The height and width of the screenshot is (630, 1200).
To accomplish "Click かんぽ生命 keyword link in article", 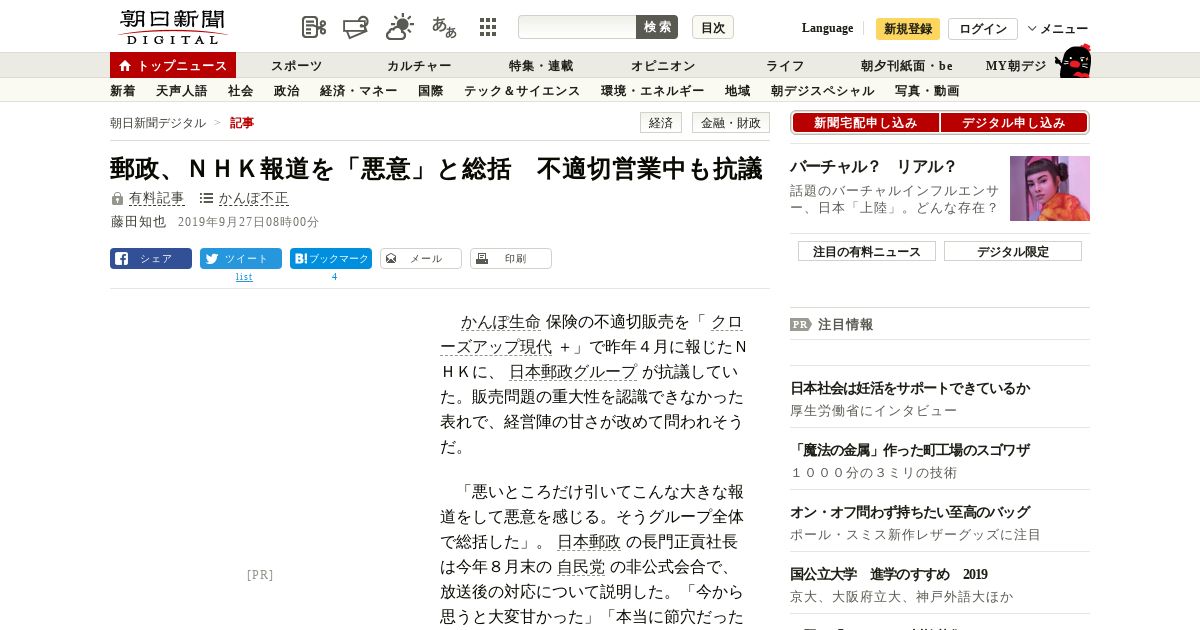I will coord(500,322).
